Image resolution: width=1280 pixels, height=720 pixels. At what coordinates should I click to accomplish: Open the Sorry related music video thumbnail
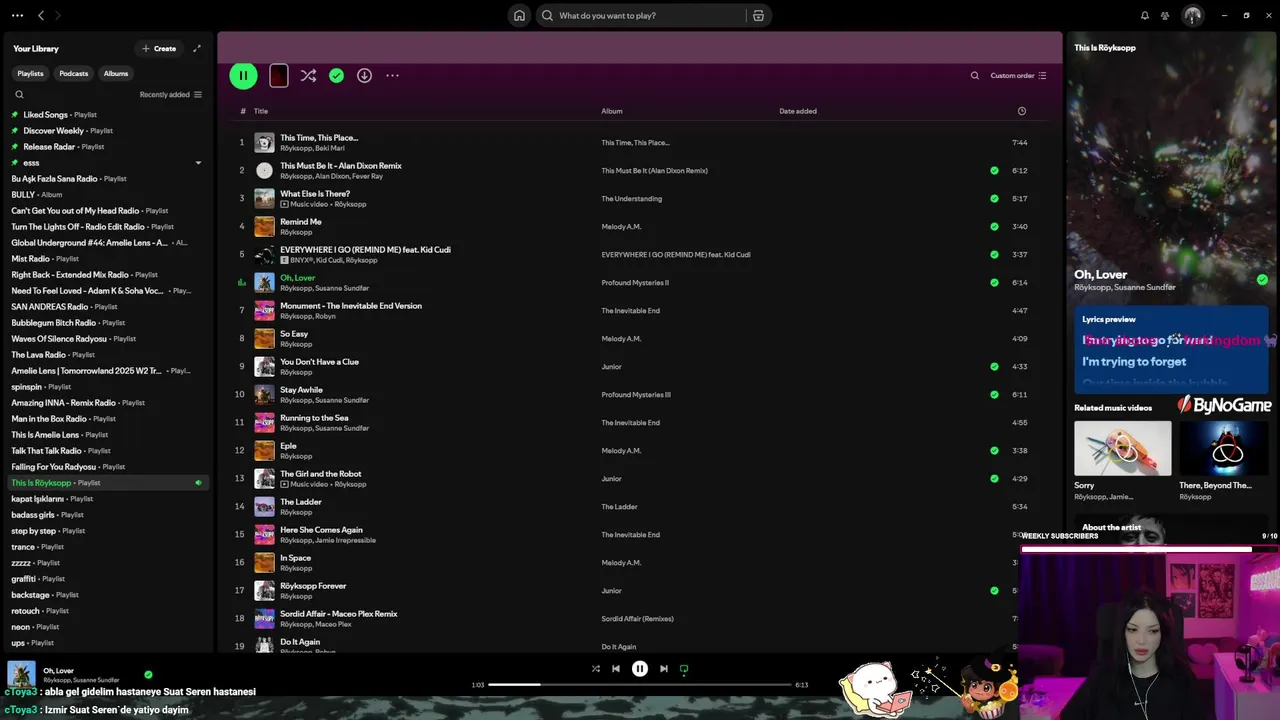point(1123,448)
